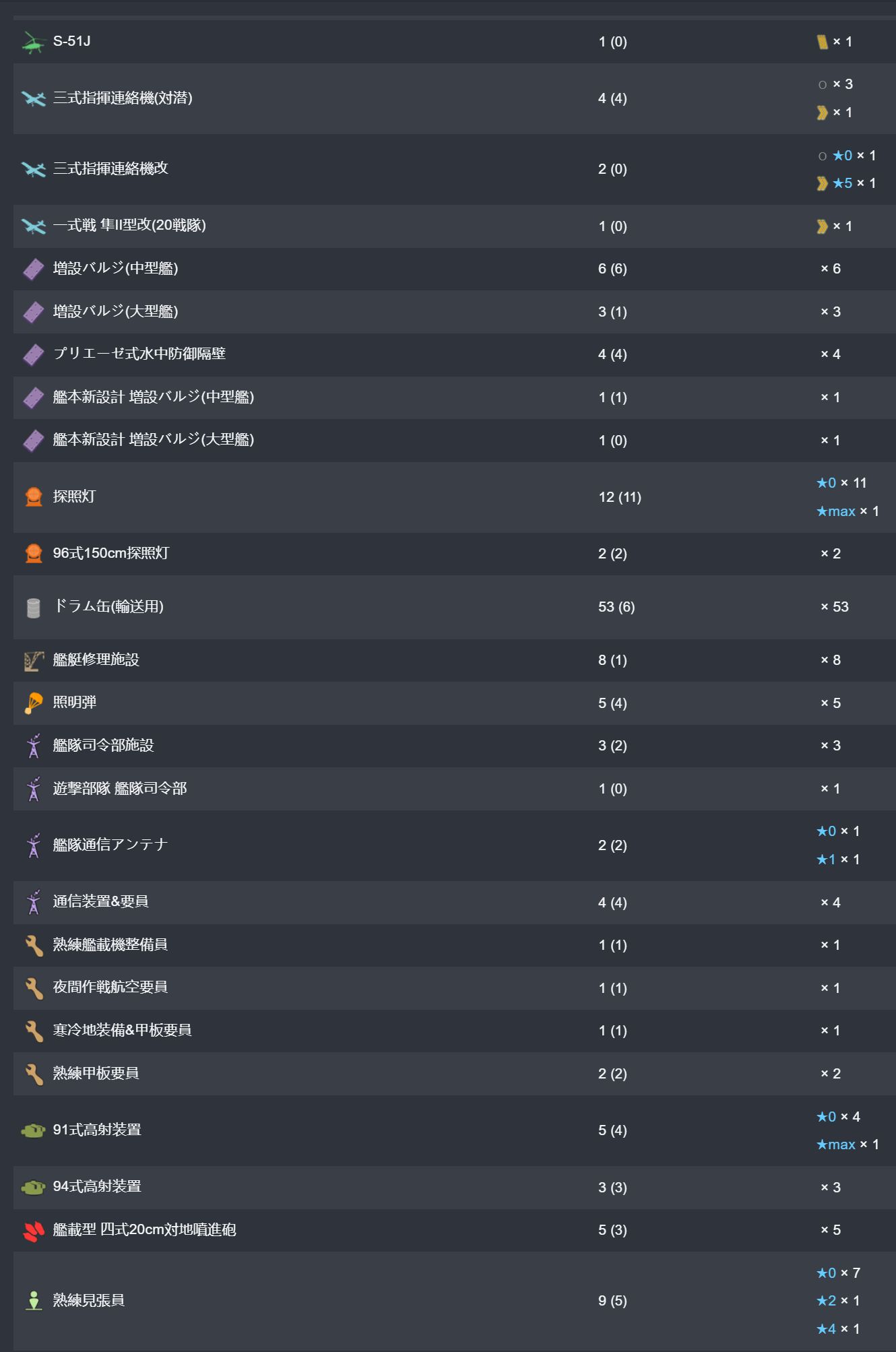
Task: Click the crane icon next to 艦艇修理施設
Action: [33, 660]
